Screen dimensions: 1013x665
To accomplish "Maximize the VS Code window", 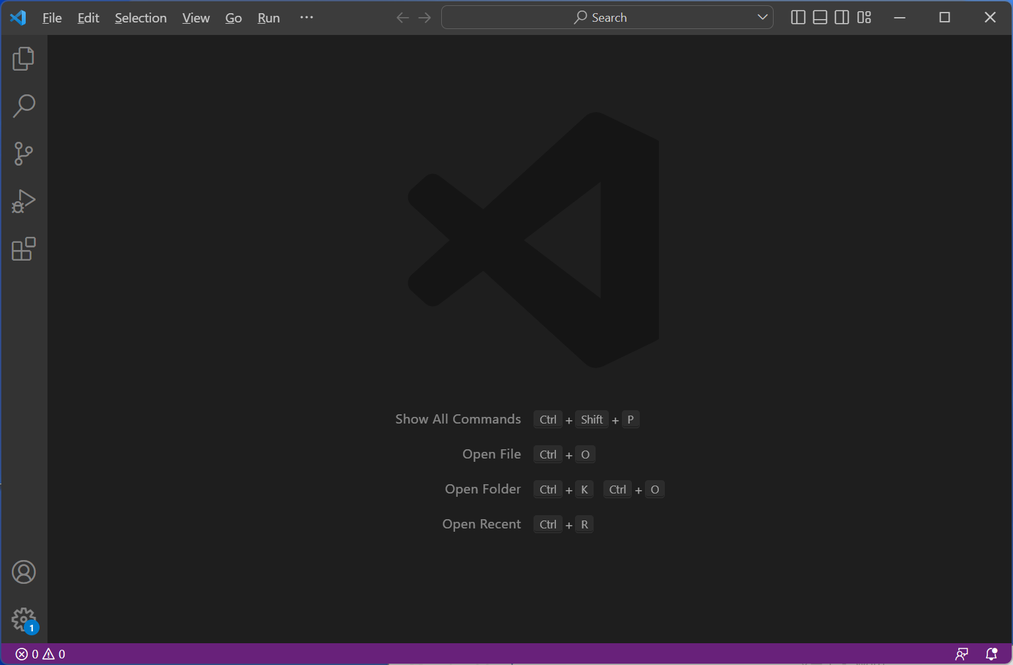I will pyautogui.click(x=945, y=17).
